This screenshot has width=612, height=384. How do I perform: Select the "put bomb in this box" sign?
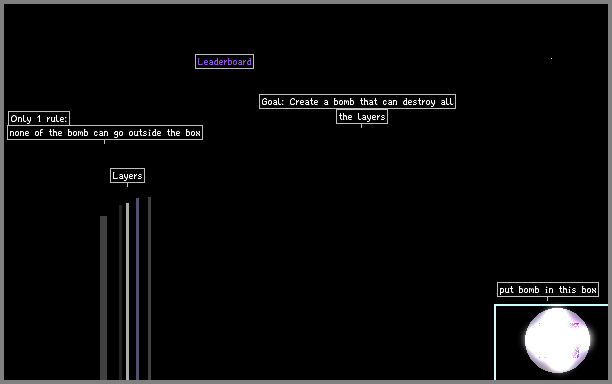(x=548, y=290)
